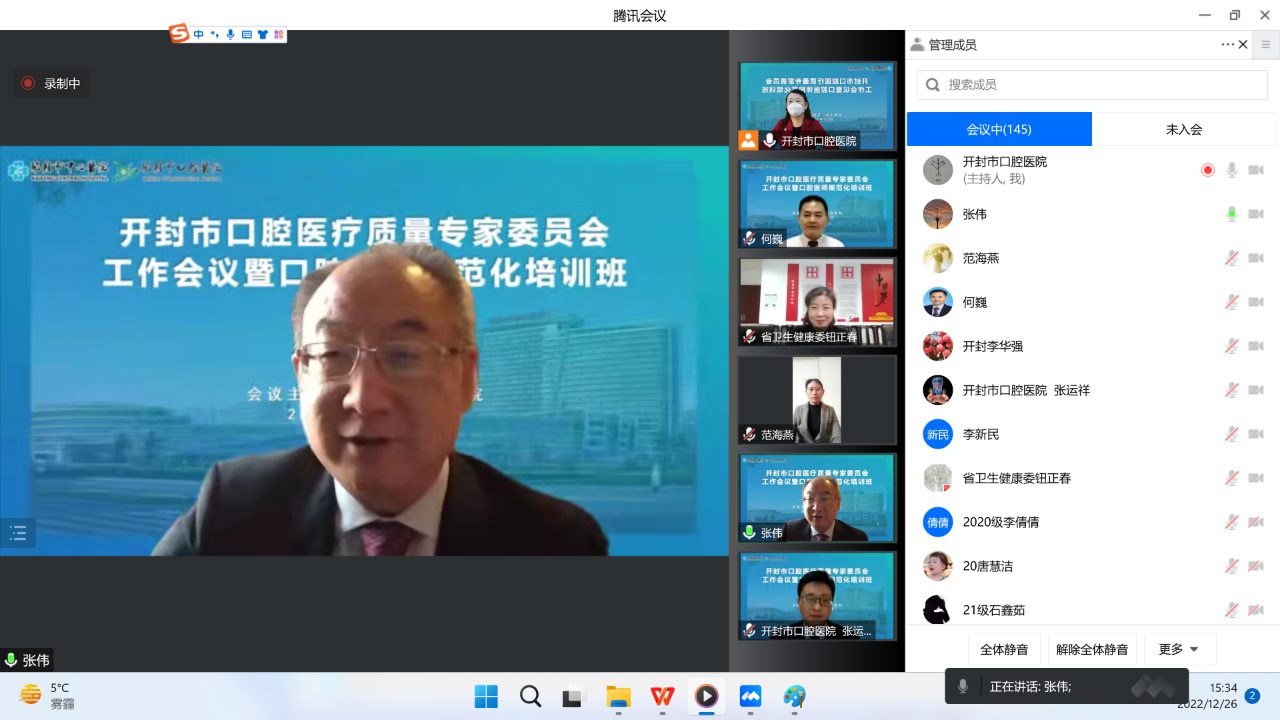Open the Sogou virtual keyboard icon
Viewport: 1280px width, 720px height.
246,34
